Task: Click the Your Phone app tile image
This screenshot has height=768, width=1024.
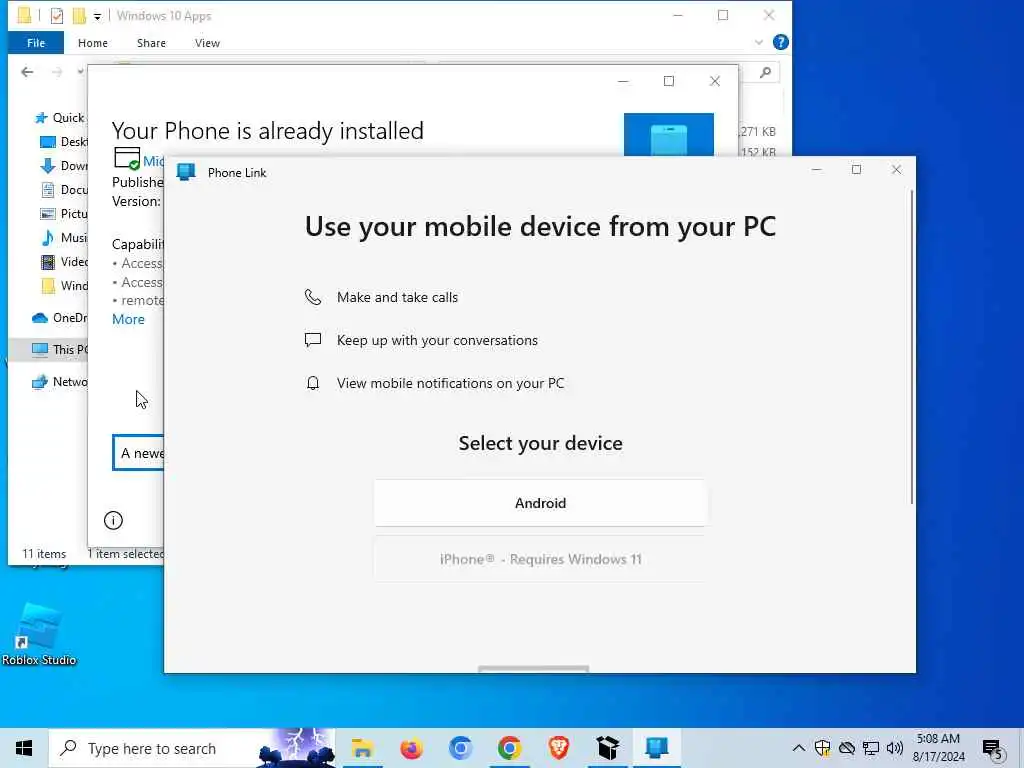Action: point(669,135)
